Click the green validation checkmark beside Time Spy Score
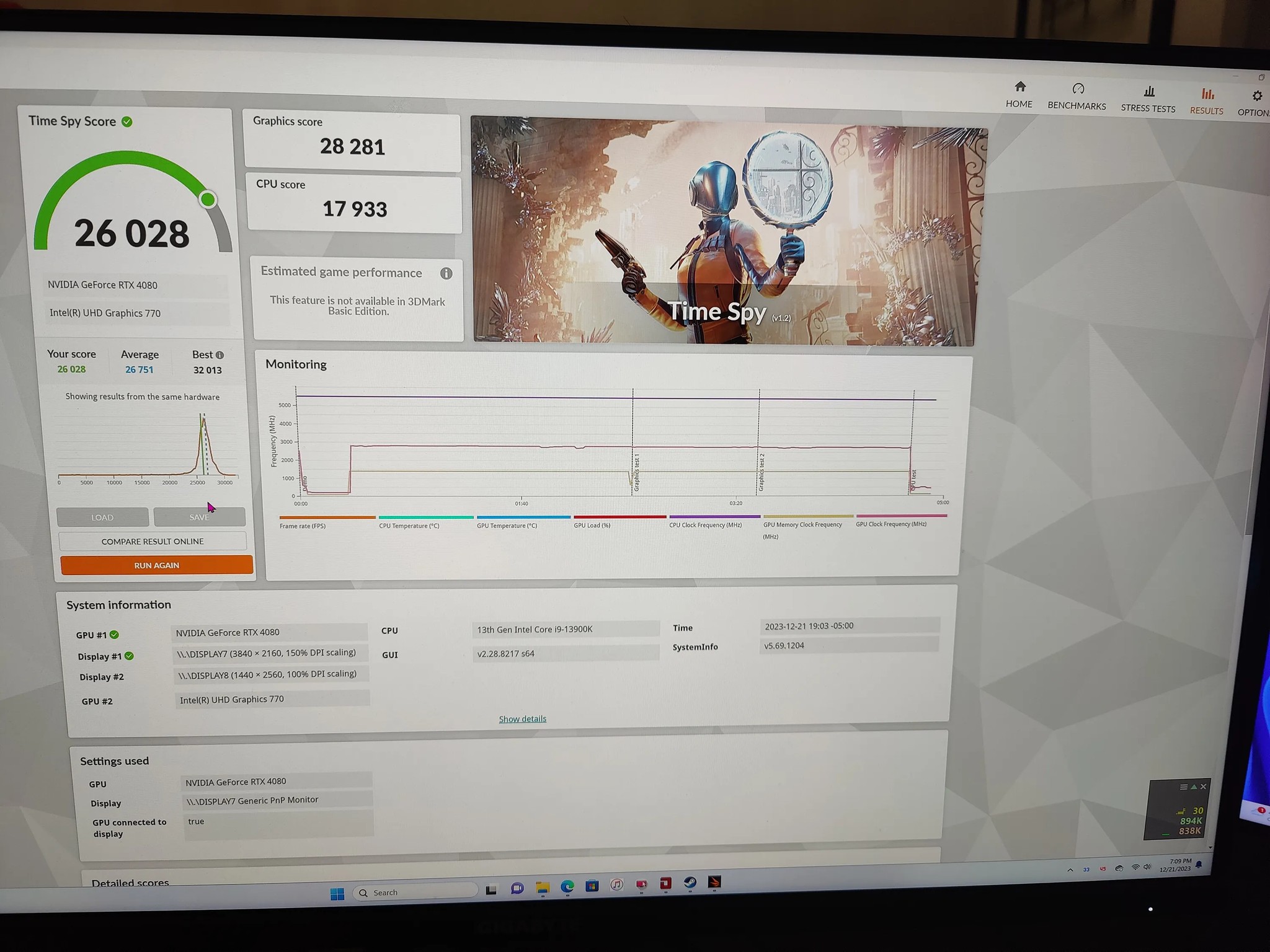Viewport: 1270px width, 952px height. click(x=127, y=121)
